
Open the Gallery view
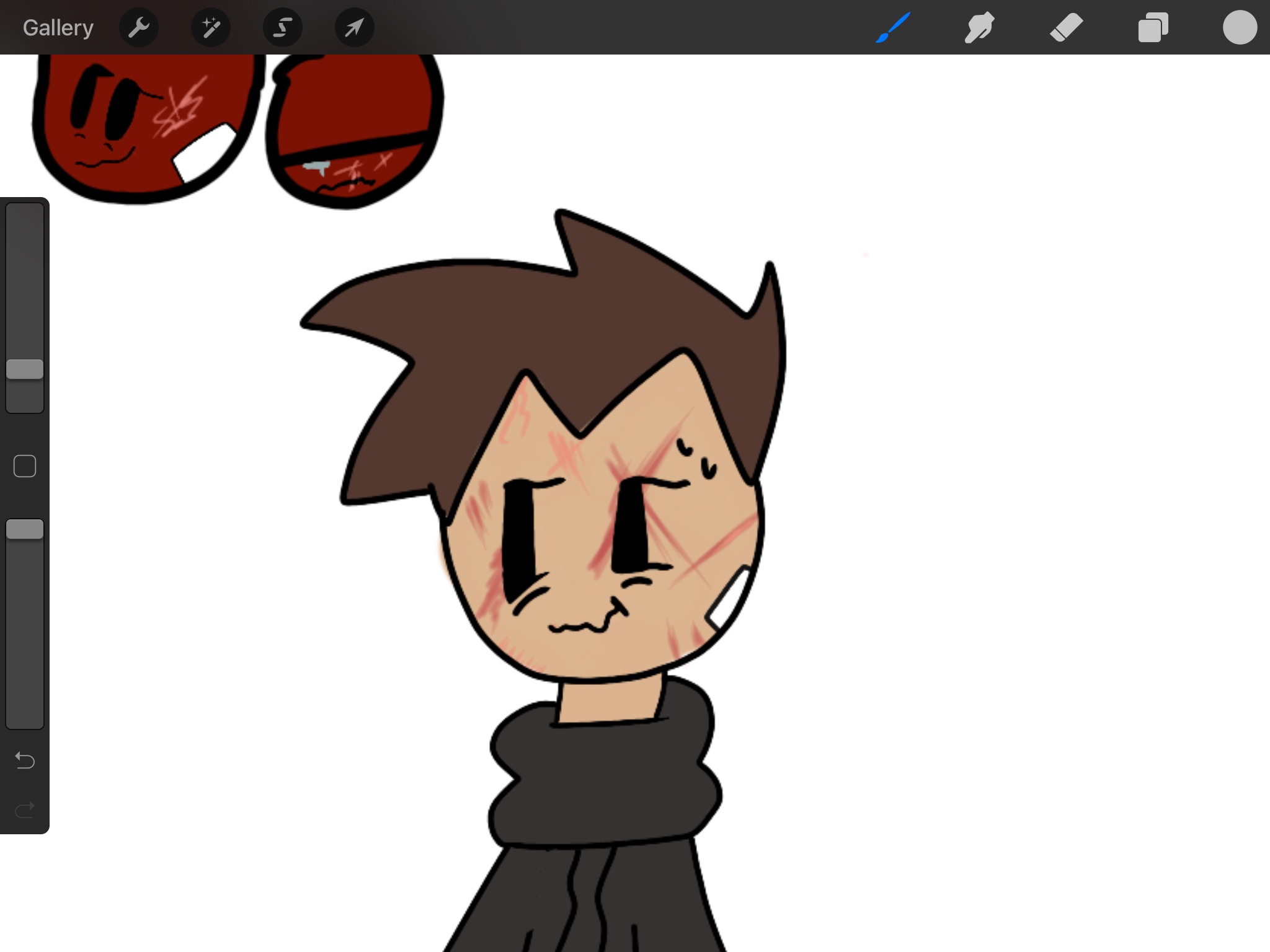(x=58, y=28)
